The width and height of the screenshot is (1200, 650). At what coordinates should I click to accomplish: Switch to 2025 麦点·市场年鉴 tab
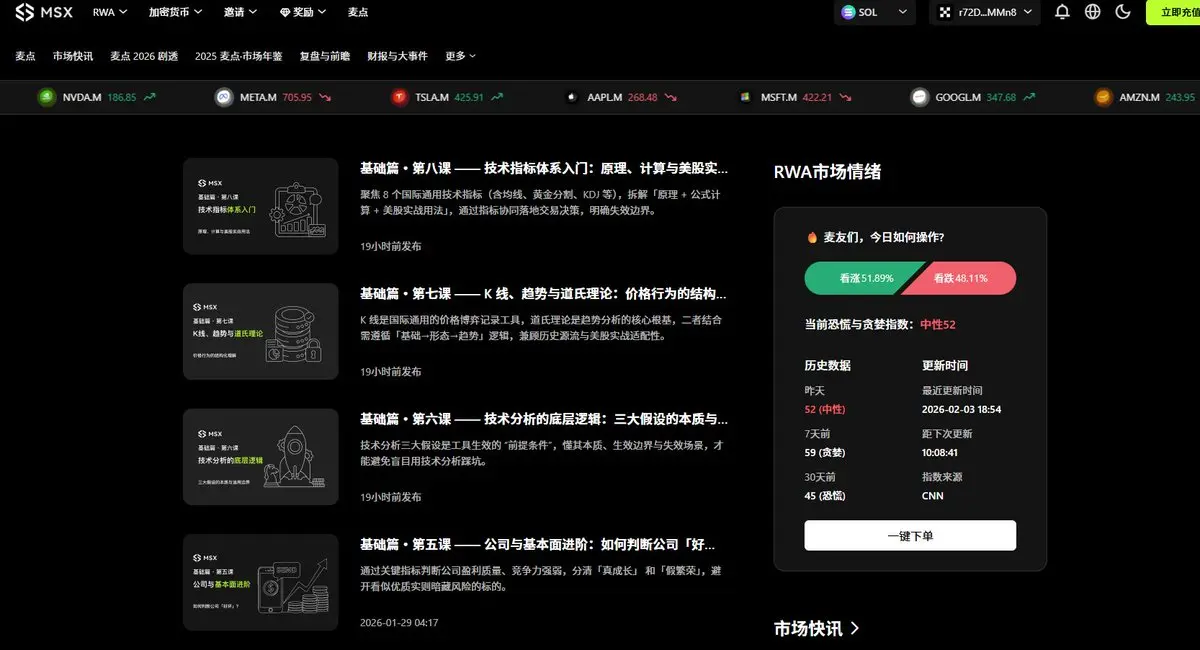pyautogui.click(x=238, y=56)
